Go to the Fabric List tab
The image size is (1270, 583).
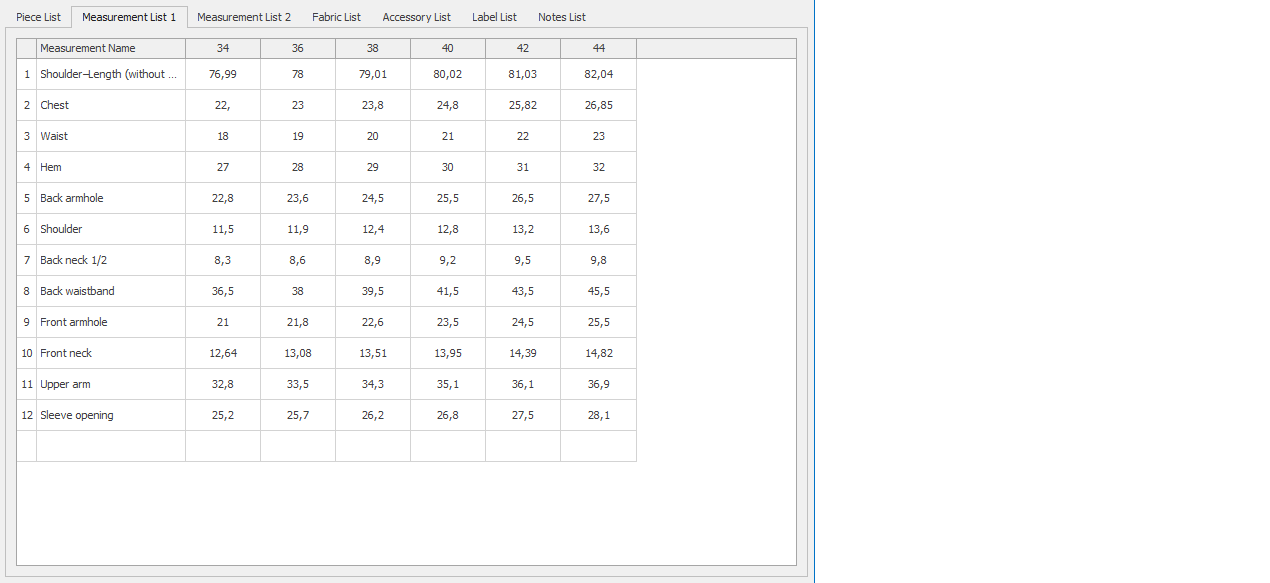click(336, 17)
